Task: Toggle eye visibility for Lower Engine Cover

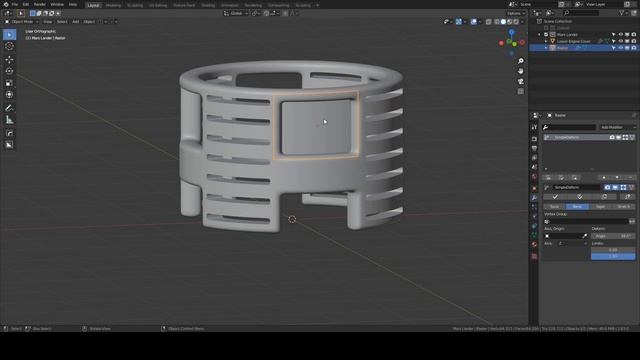Action: (620, 41)
